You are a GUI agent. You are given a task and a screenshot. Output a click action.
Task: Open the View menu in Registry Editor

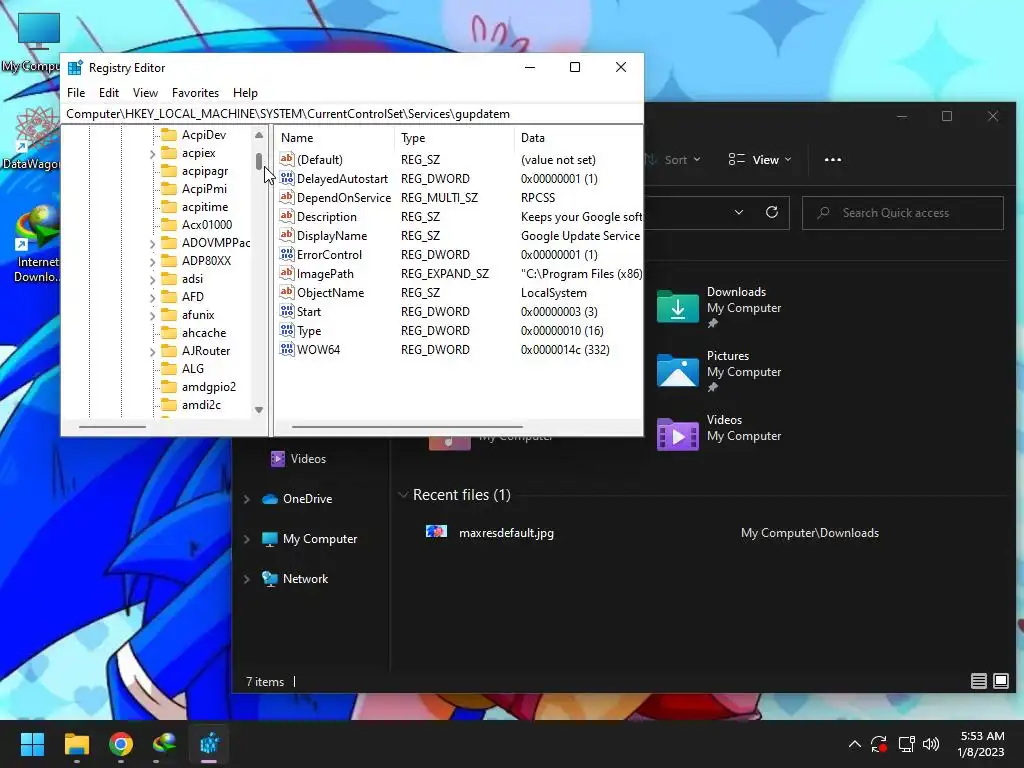(145, 93)
